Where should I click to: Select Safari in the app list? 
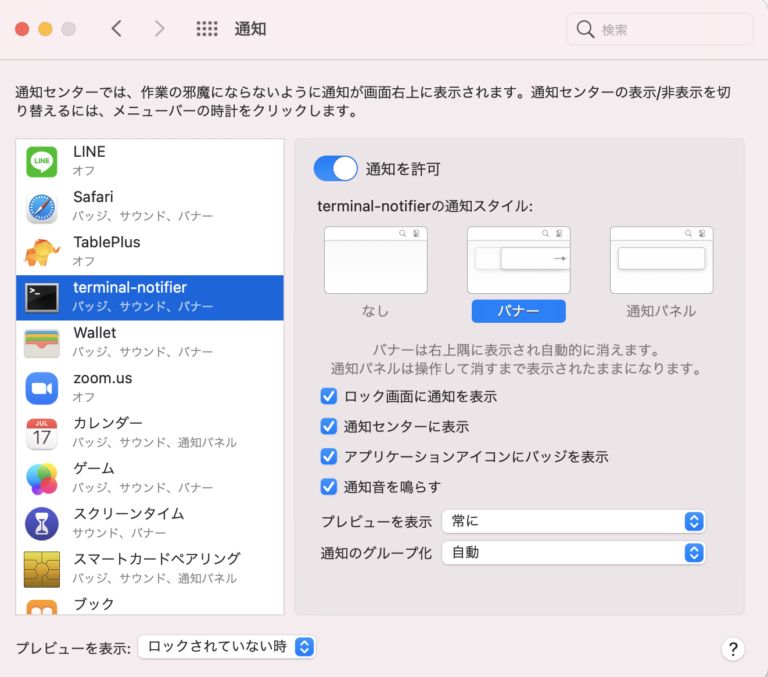tap(150, 207)
